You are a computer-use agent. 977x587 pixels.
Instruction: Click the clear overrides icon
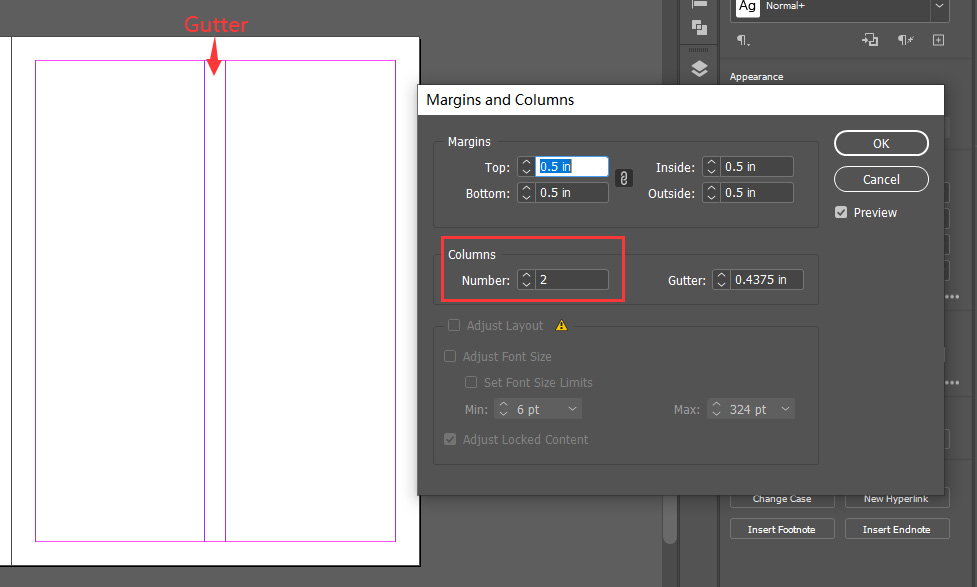[x=905, y=41]
